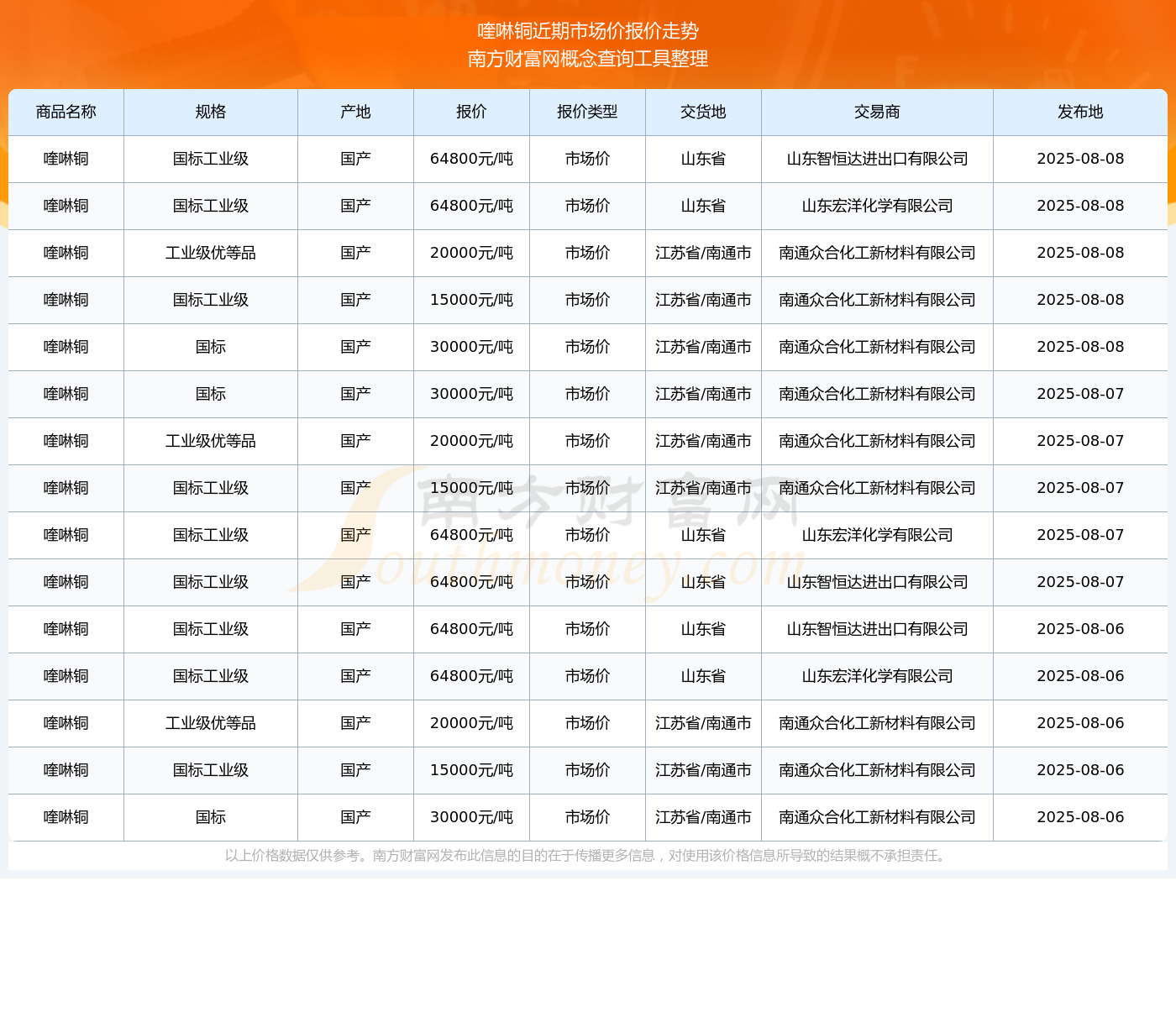Click 工业级优等品 spec in the 2025-08-07 row
The height and width of the screenshot is (1012, 1176).
(x=211, y=441)
